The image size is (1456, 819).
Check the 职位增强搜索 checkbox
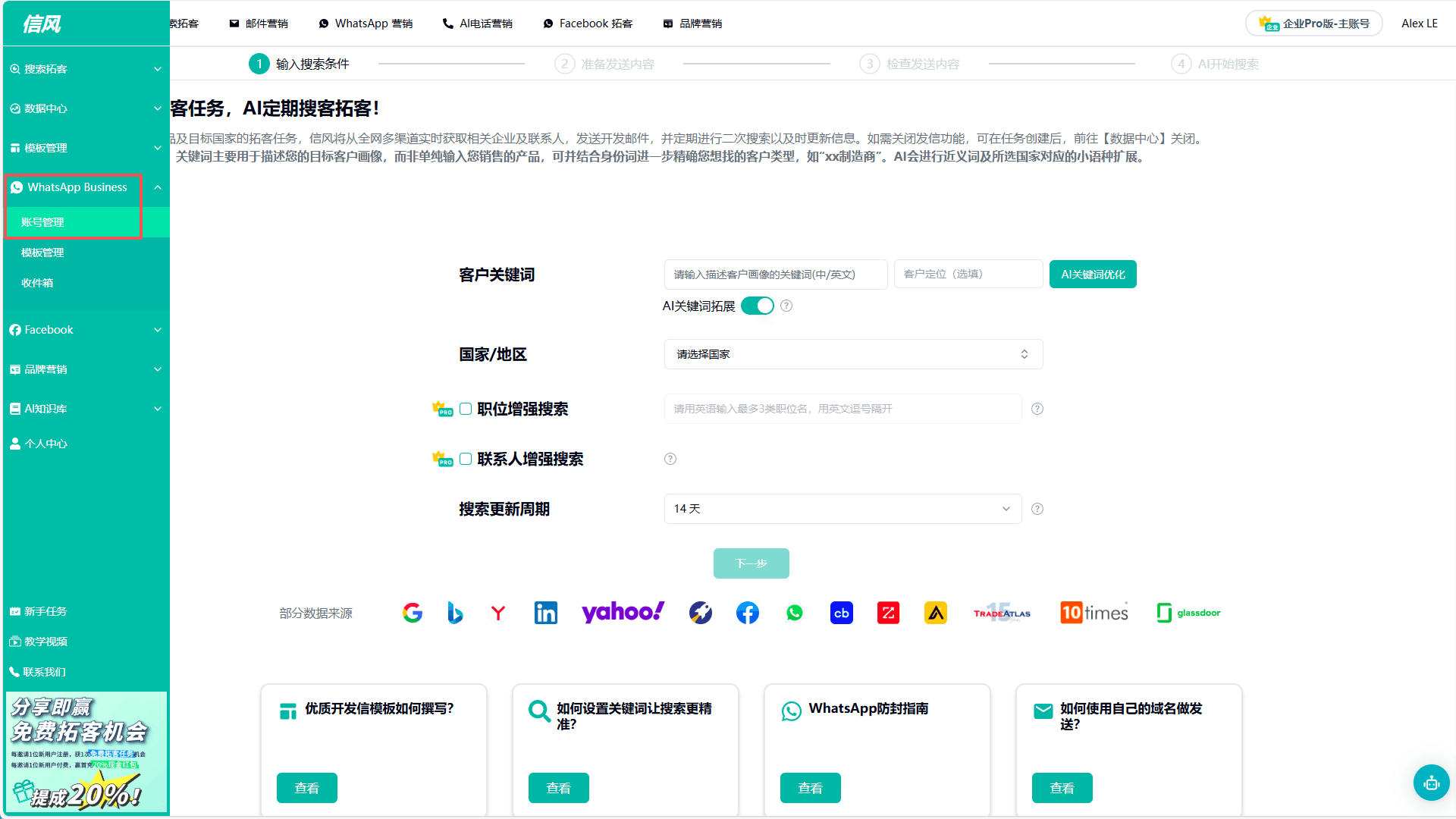(466, 409)
